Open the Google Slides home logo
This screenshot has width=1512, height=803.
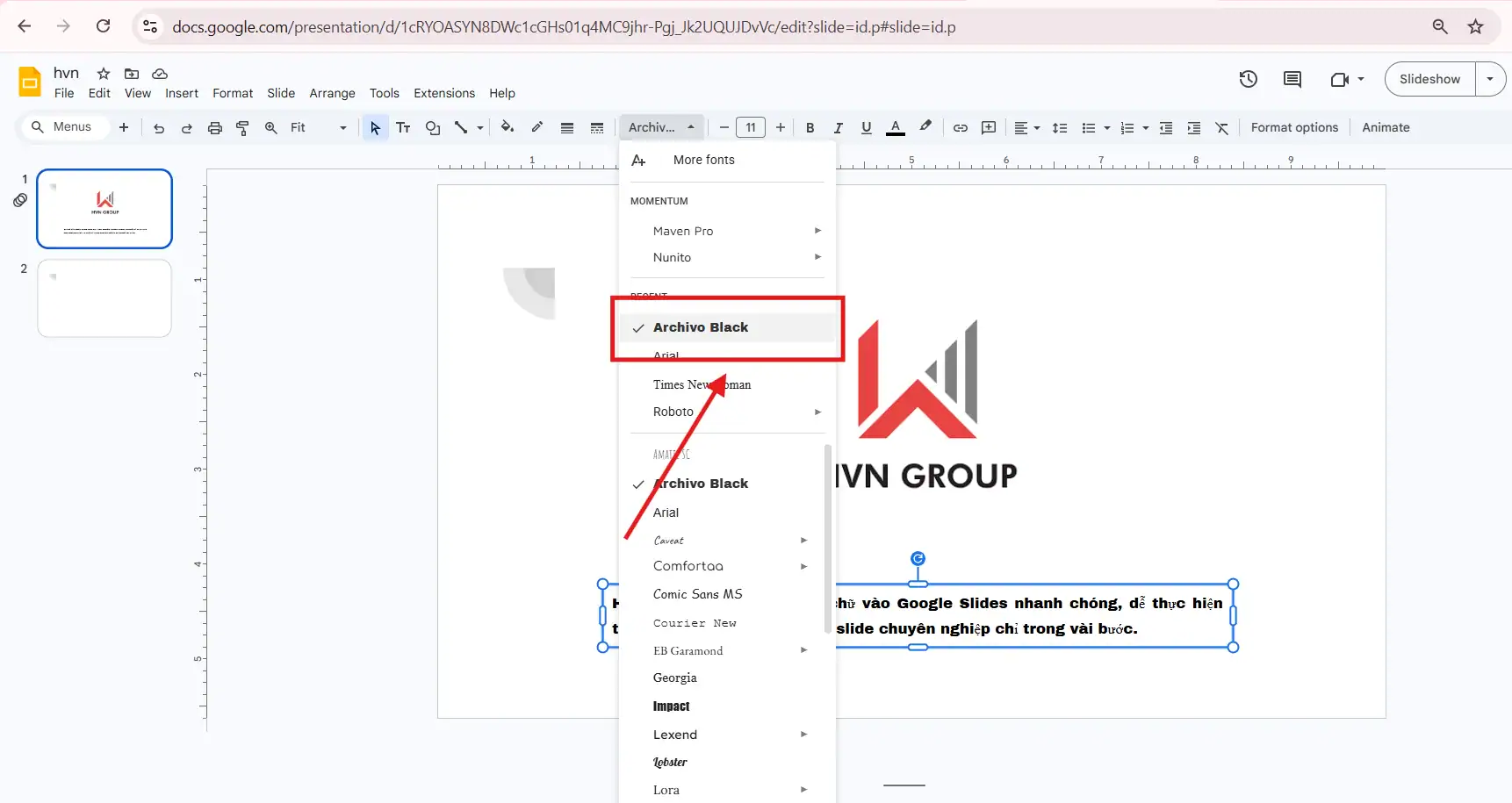30,82
